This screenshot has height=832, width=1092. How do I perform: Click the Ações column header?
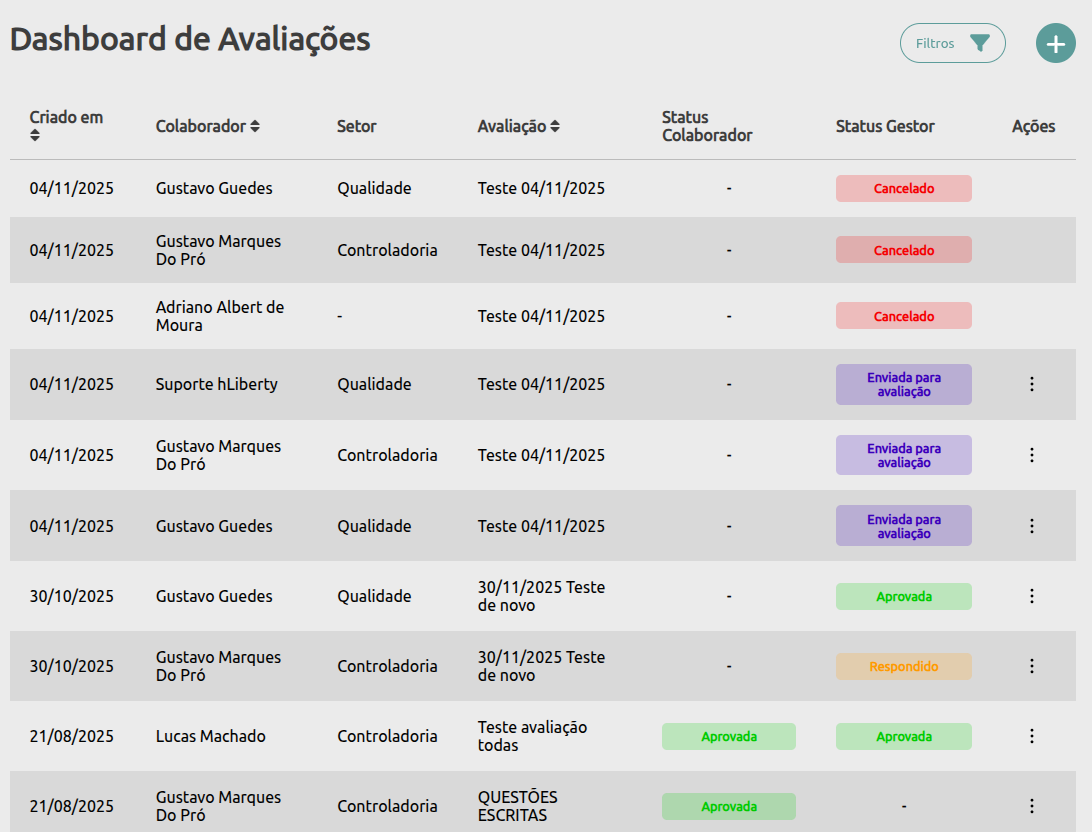pyautogui.click(x=1033, y=126)
